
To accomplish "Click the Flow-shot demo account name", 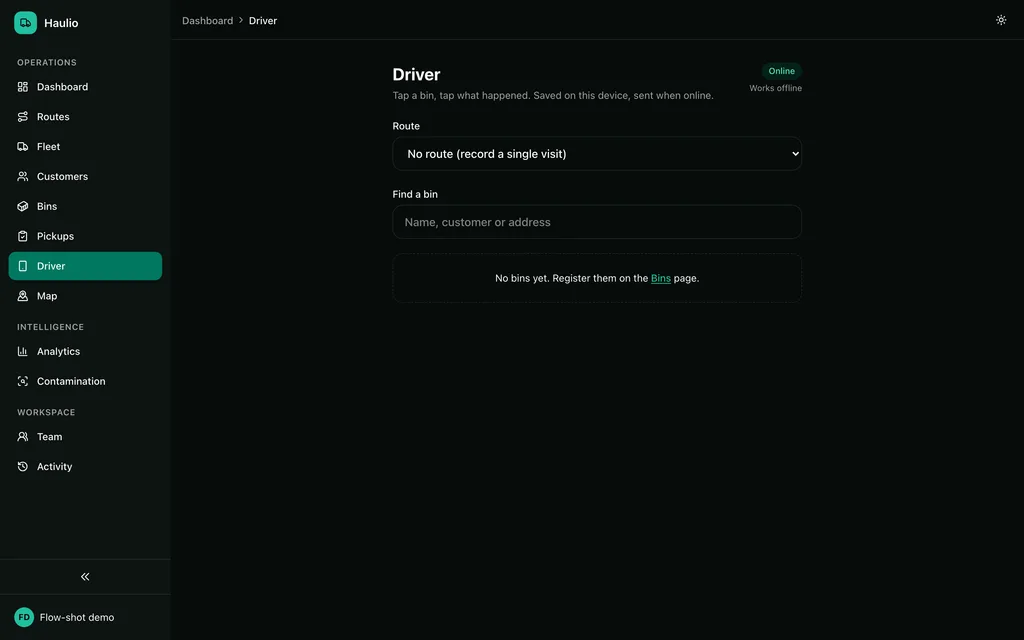I will [x=77, y=617].
